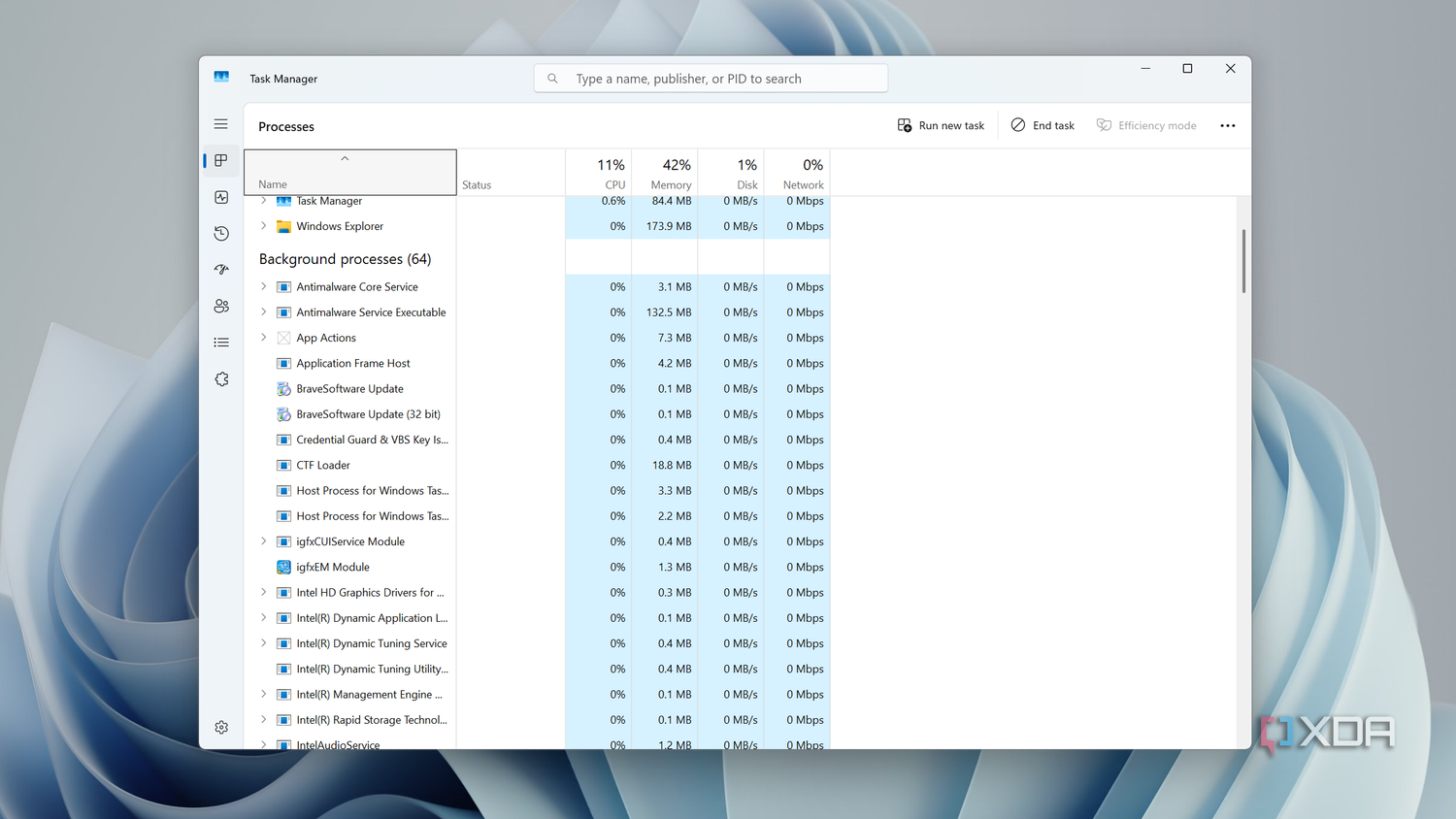This screenshot has height=819, width=1456.
Task: Expand Antimalware Core Service row
Action: pos(263,286)
